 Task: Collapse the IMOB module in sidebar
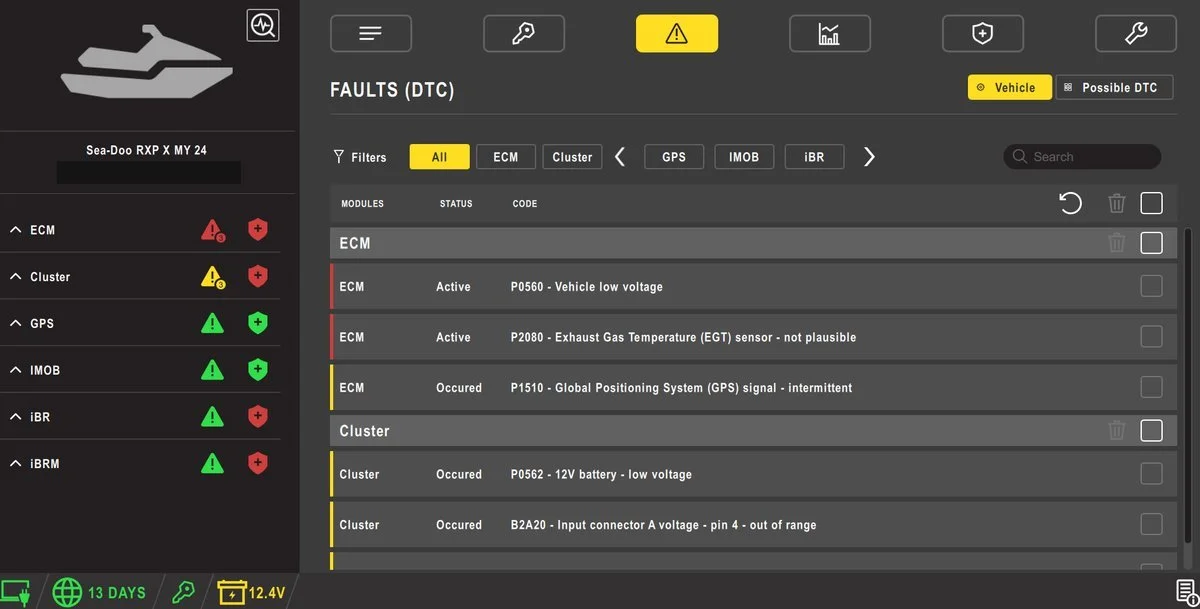16,370
